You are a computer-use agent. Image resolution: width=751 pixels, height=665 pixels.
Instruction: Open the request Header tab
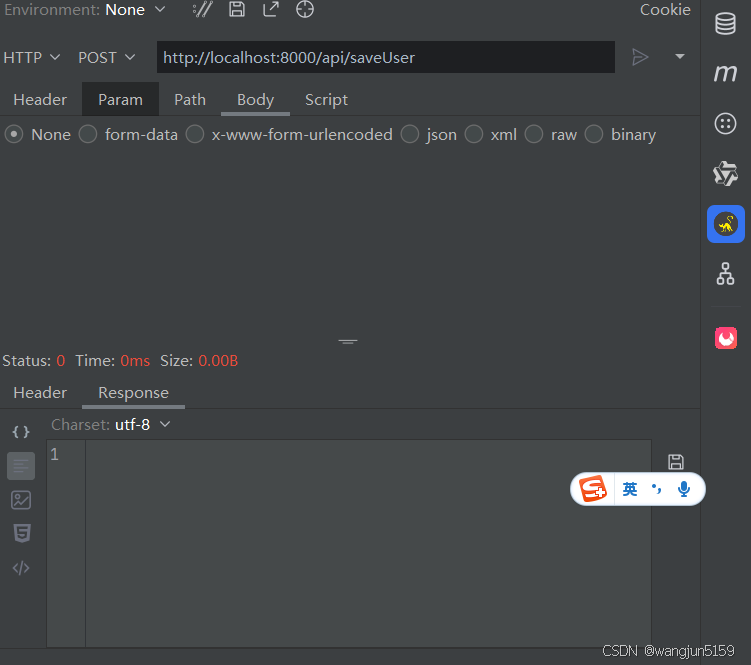[40, 100]
